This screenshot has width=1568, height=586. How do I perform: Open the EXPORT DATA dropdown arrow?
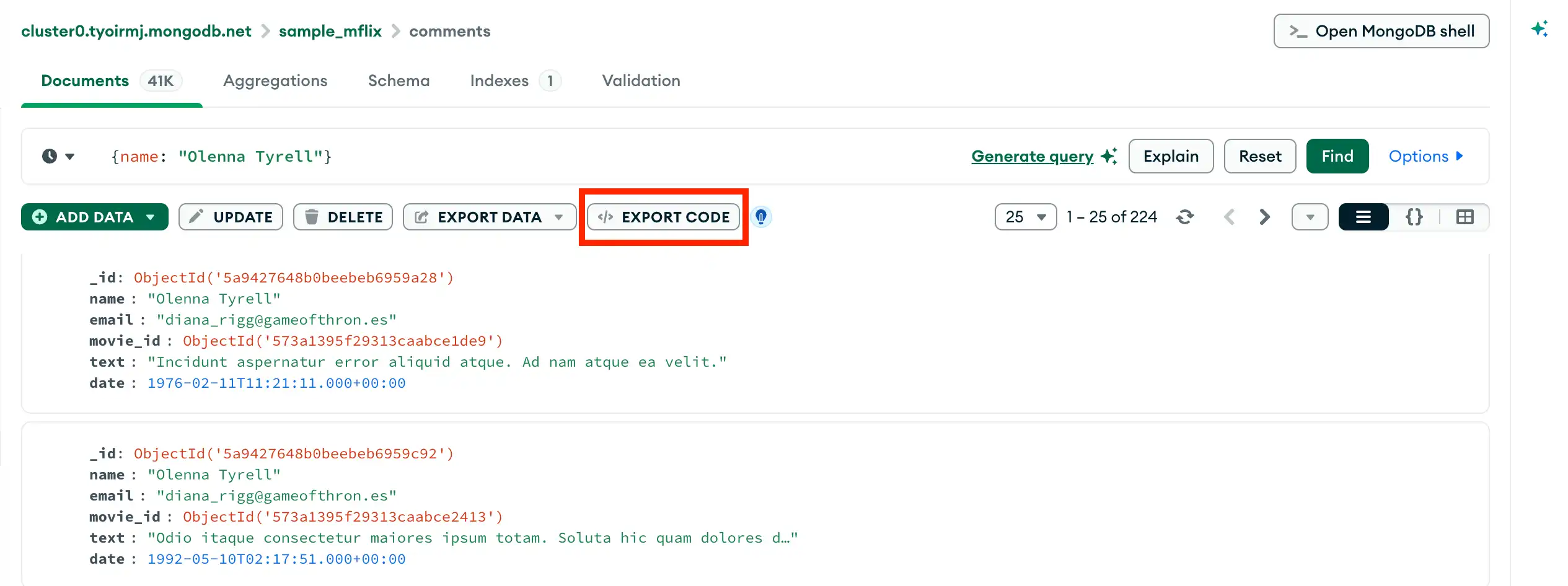pos(557,217)
